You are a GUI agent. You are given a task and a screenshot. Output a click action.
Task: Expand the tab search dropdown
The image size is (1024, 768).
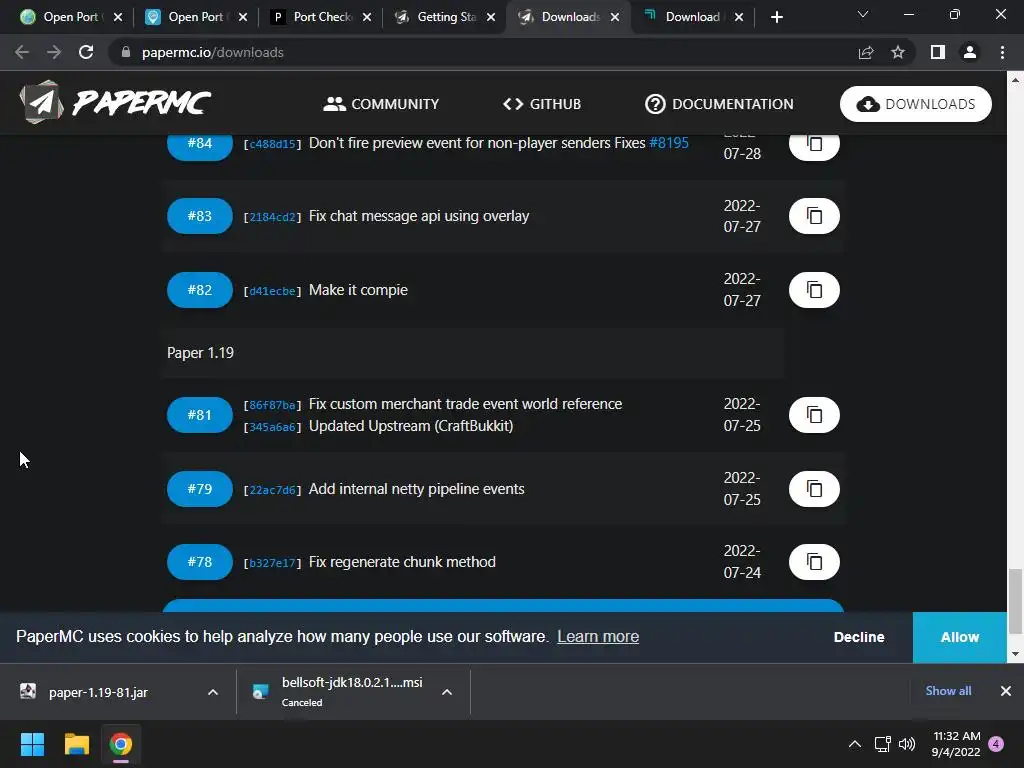(x=863, y=14)
